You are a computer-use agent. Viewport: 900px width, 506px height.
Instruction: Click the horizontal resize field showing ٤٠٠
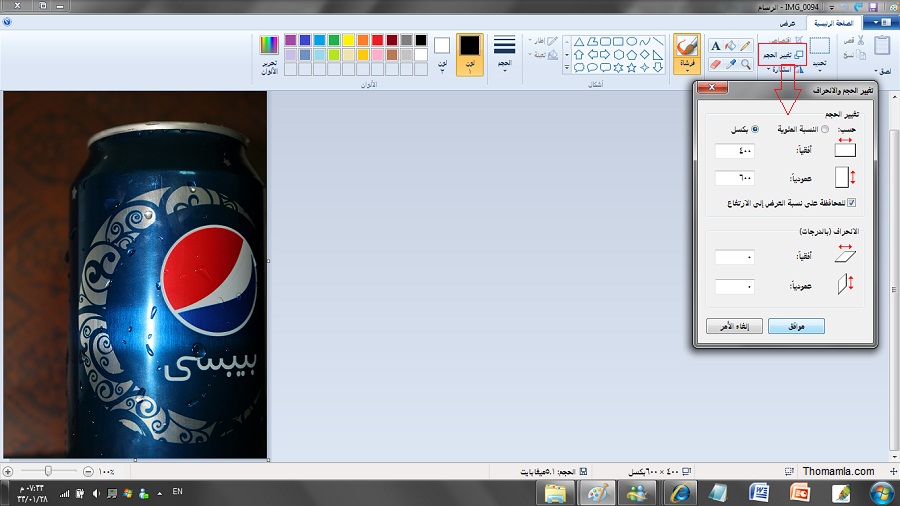pos(735,151)
